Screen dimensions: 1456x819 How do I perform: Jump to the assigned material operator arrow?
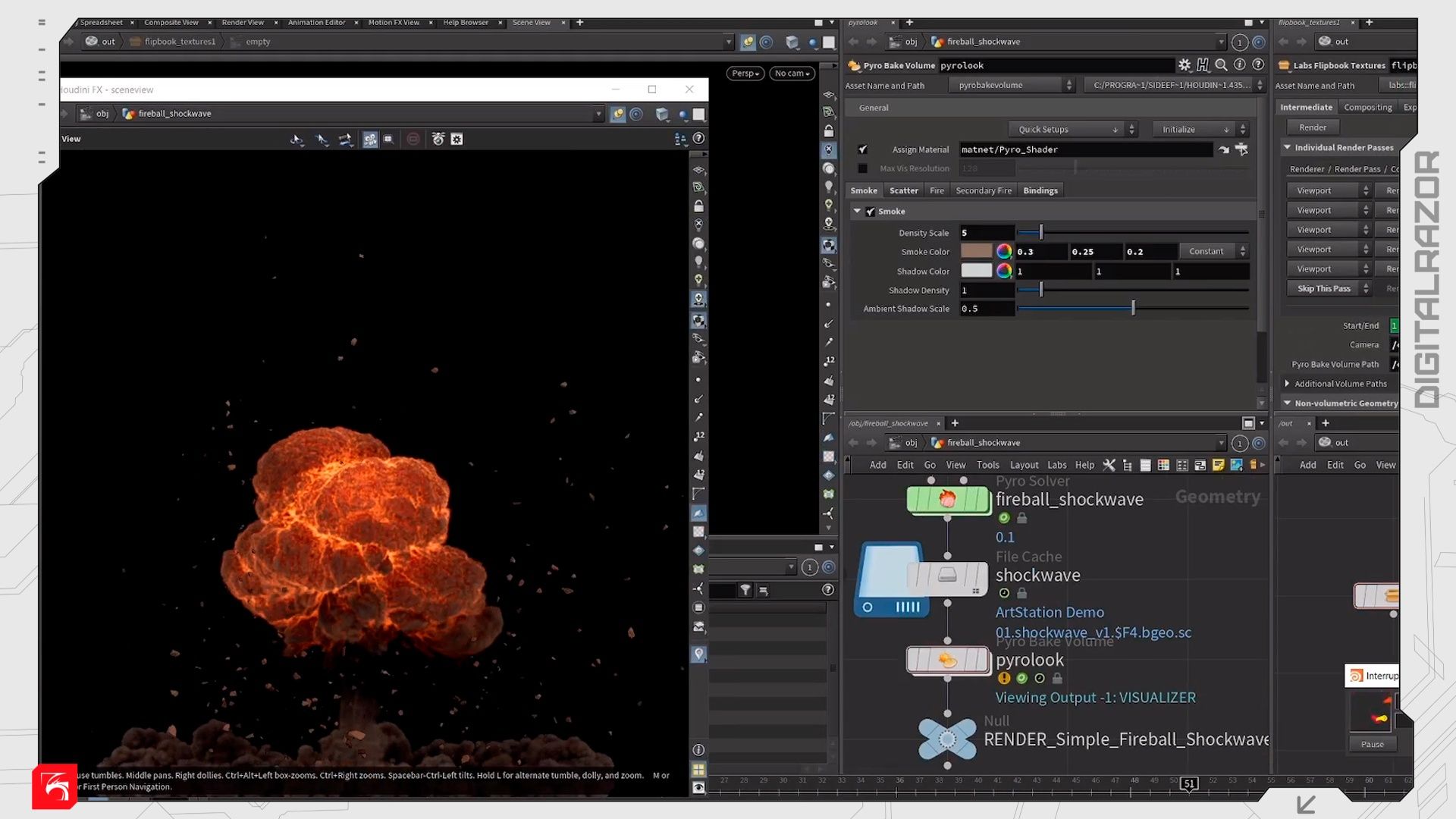click(x=1223, y=150)
